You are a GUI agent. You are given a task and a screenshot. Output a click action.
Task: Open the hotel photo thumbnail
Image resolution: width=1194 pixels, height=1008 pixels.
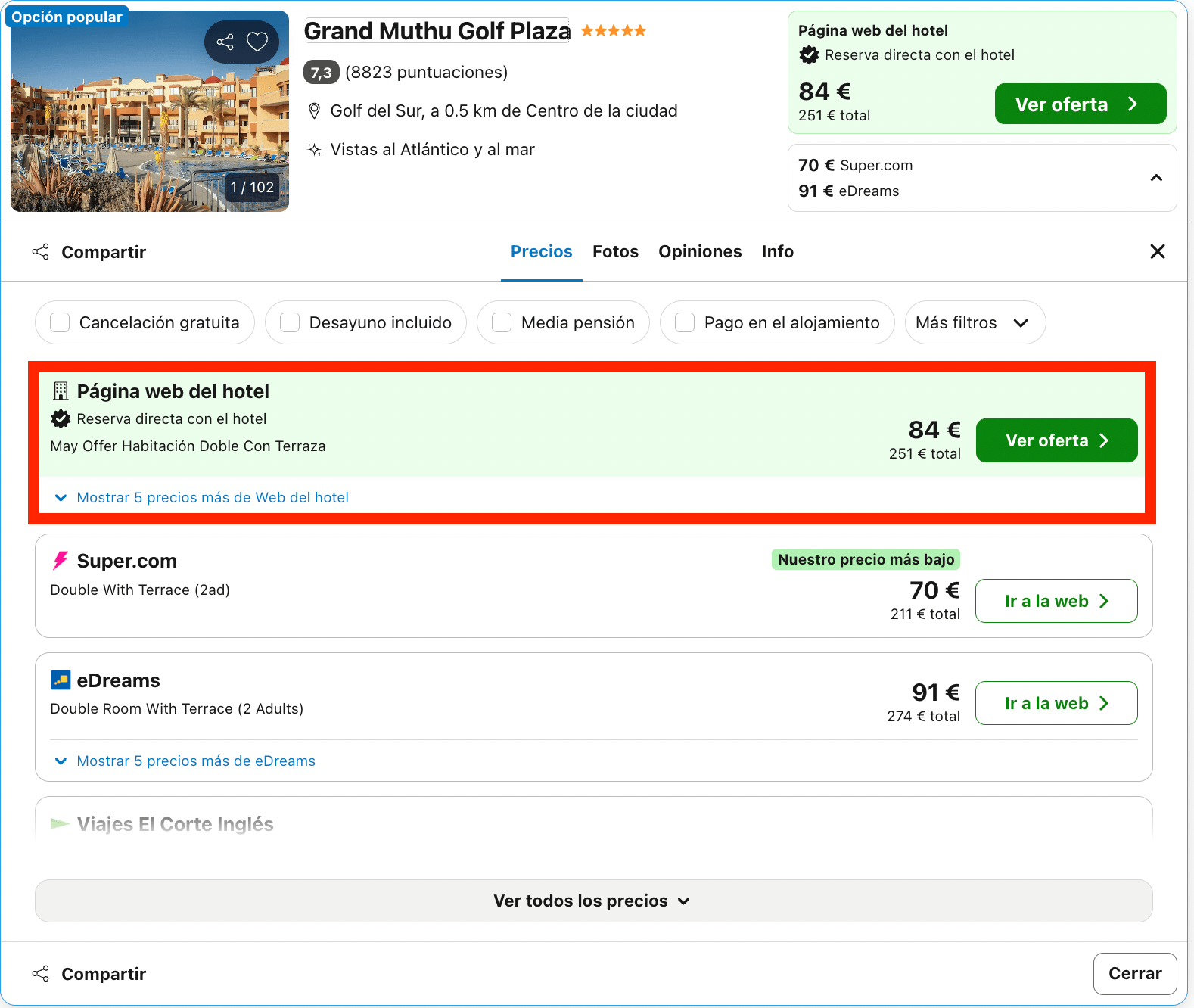point(150,111)
